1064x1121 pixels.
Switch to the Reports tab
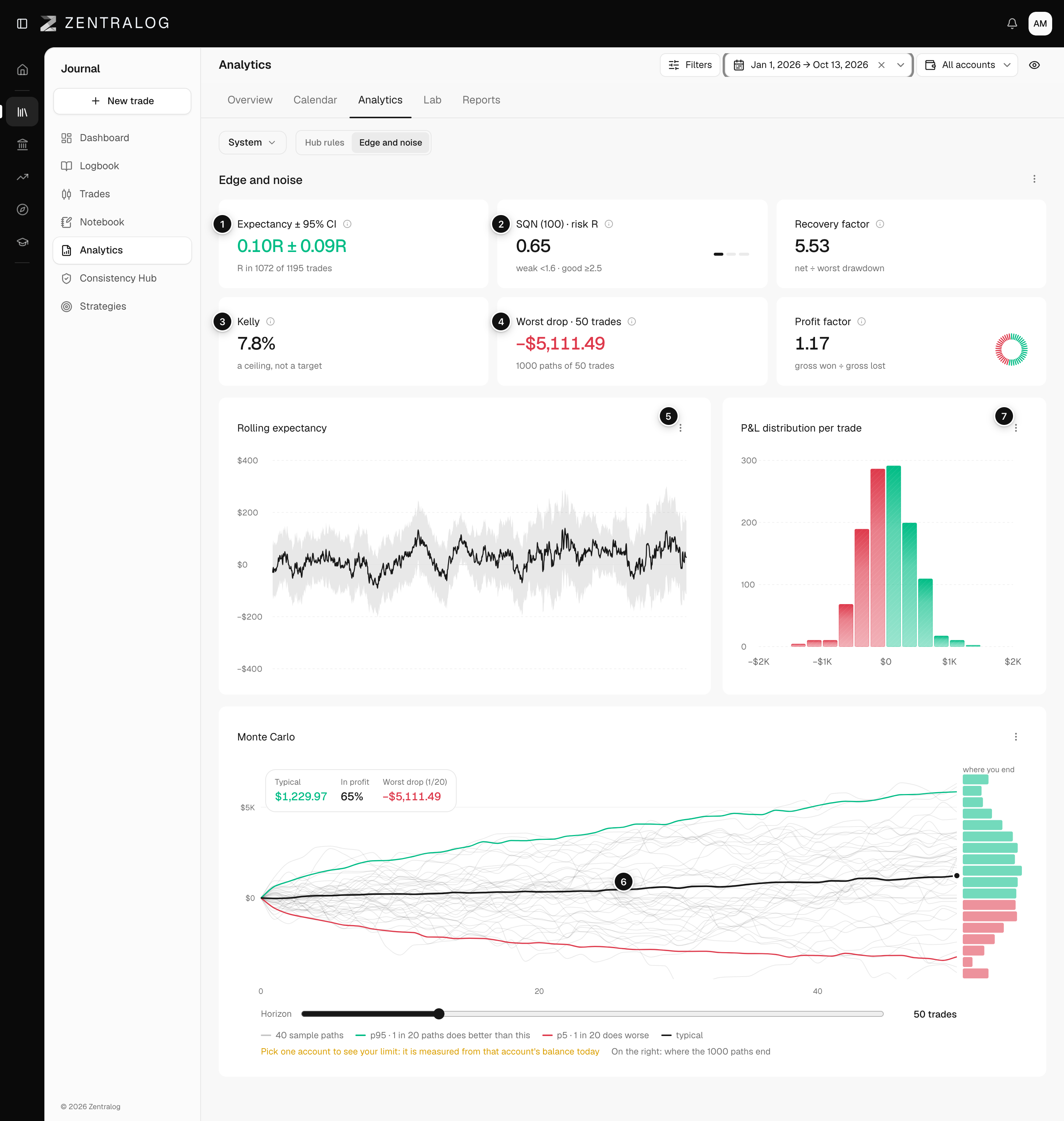click(x=481, y=100)
